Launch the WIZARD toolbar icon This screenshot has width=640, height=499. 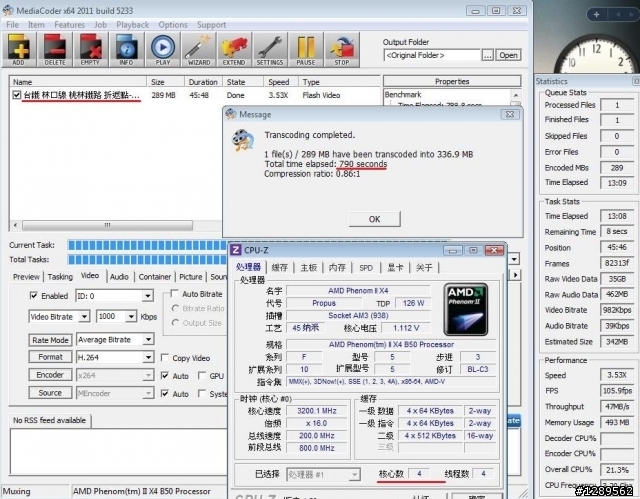(x=198, y=49)
